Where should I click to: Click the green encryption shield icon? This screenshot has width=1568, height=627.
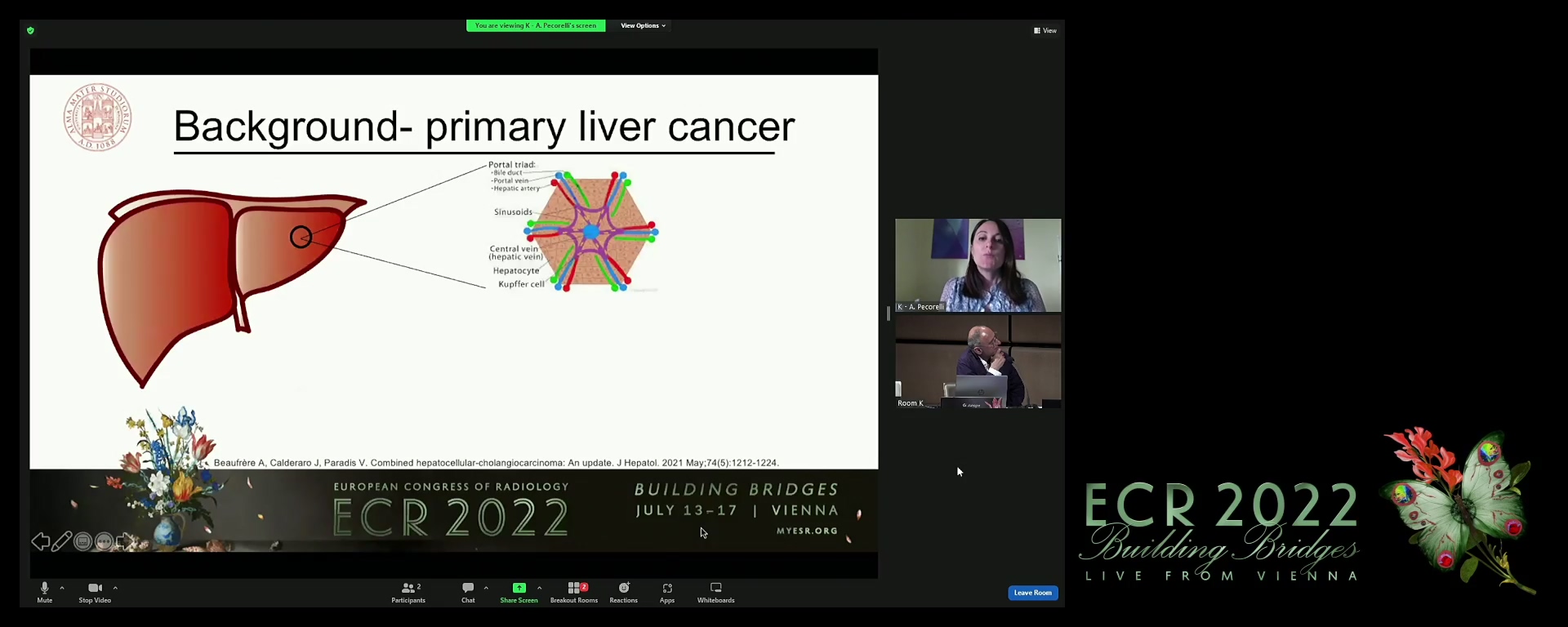point(30,30)
